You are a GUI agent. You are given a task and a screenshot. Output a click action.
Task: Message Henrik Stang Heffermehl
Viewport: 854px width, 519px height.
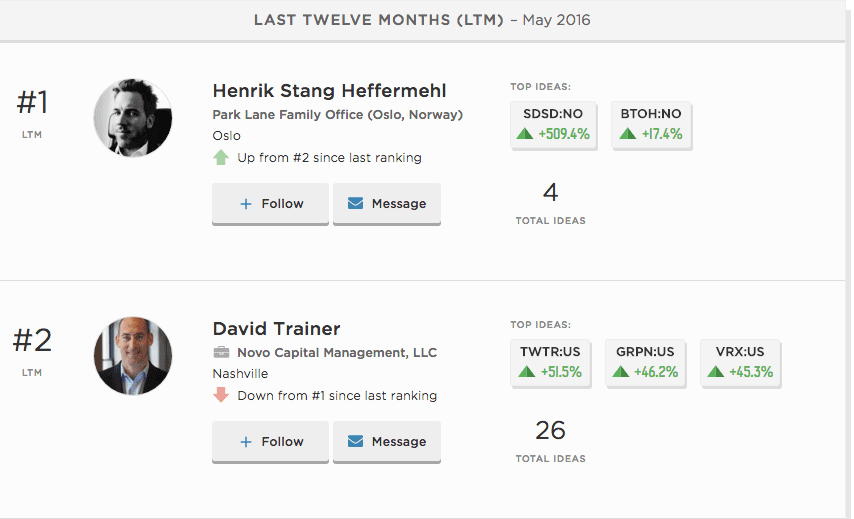[x=387, y=204]
